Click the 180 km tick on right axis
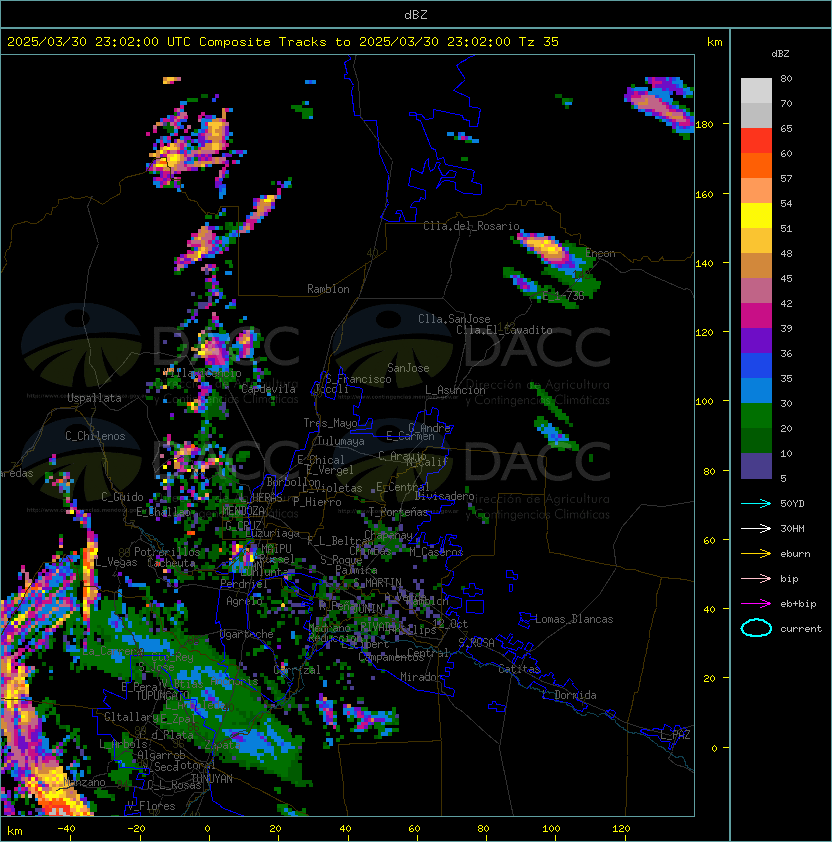Viewport: 832px width, 842px height. coord(704,124)
